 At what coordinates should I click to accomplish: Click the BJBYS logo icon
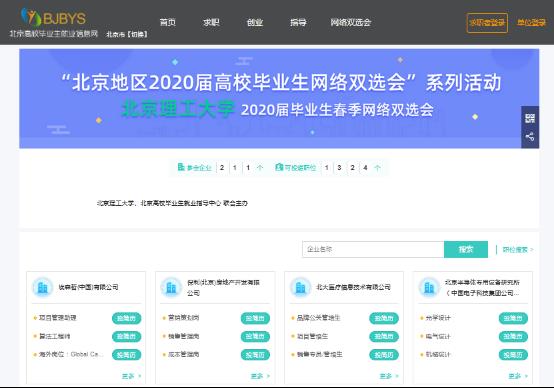tap(31, 17)
